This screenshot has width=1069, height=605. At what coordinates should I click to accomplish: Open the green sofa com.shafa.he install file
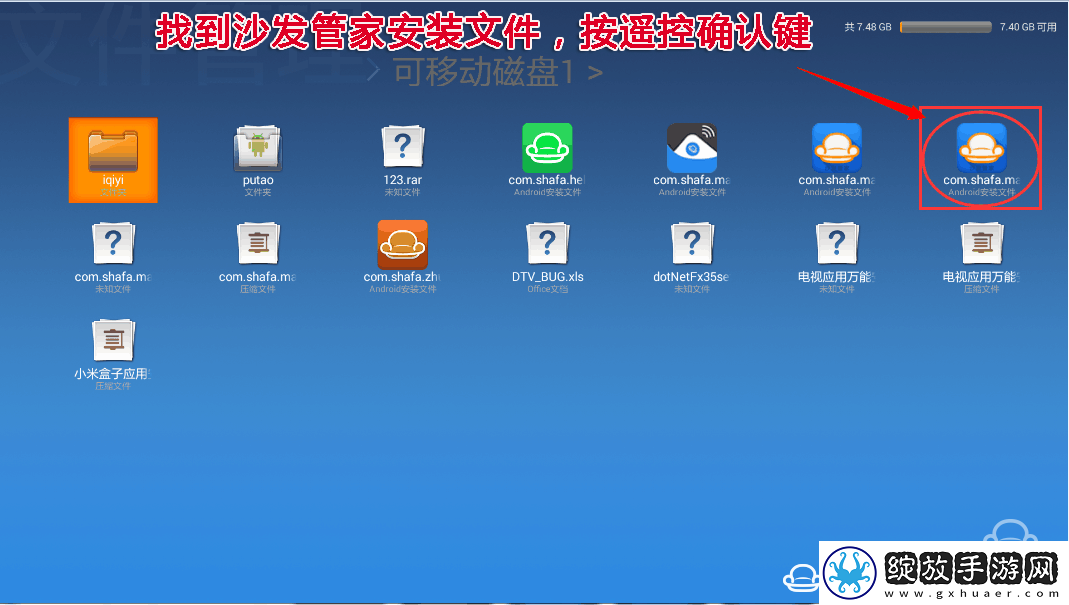(547, 160)
